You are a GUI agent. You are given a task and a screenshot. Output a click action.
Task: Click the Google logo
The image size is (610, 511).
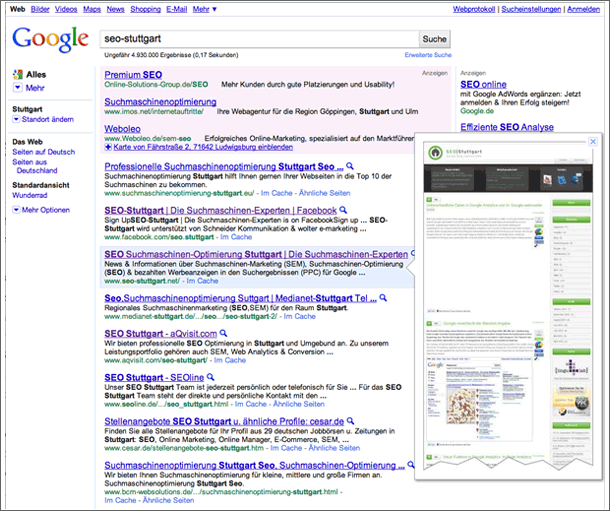tap(51, 39)
